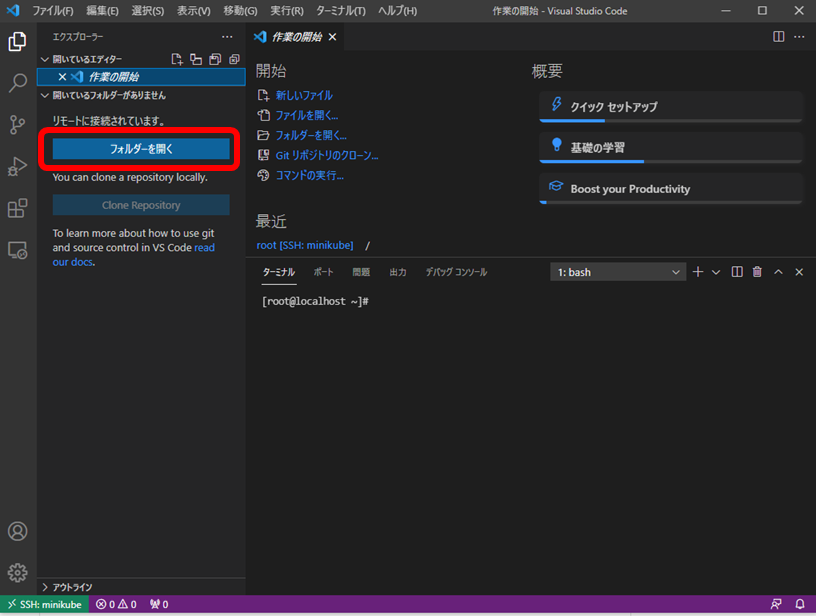
Task: Expand the アウトライン section
Action: (45, 587)
